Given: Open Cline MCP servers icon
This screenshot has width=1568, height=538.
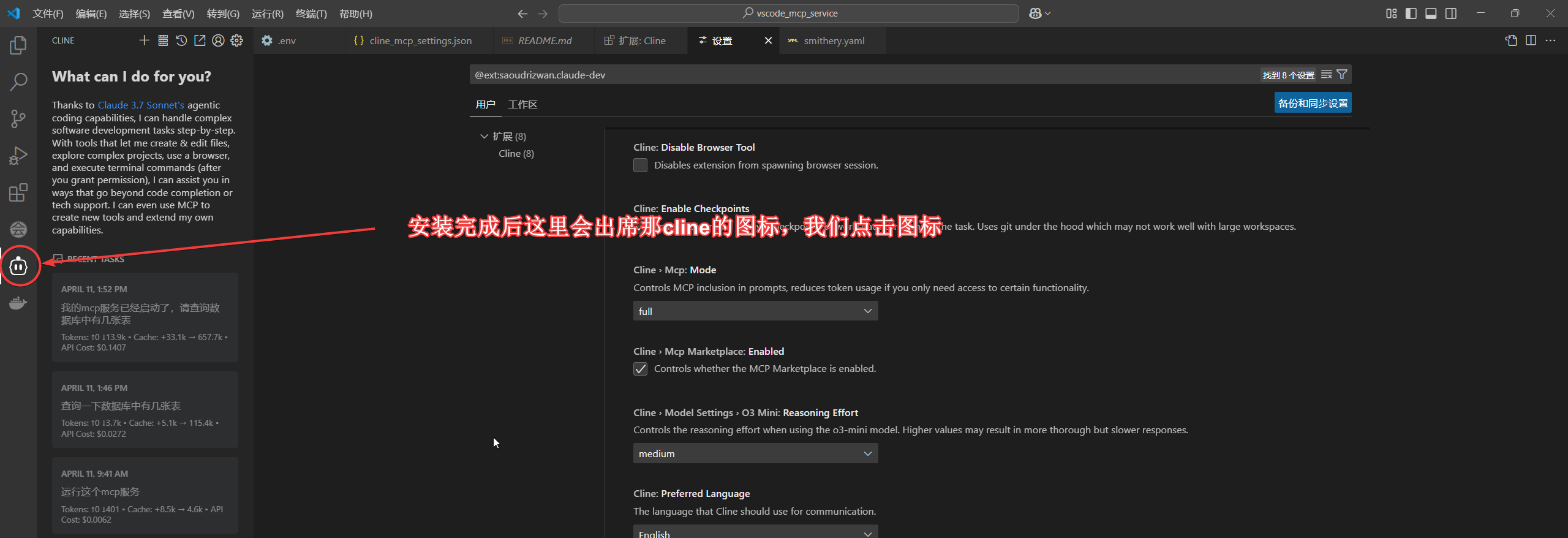Looking at the screenshot, I should [x=163, y=40].
